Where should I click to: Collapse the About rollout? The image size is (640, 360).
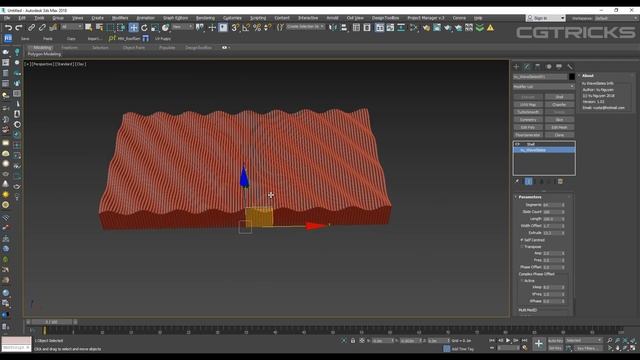588,76
